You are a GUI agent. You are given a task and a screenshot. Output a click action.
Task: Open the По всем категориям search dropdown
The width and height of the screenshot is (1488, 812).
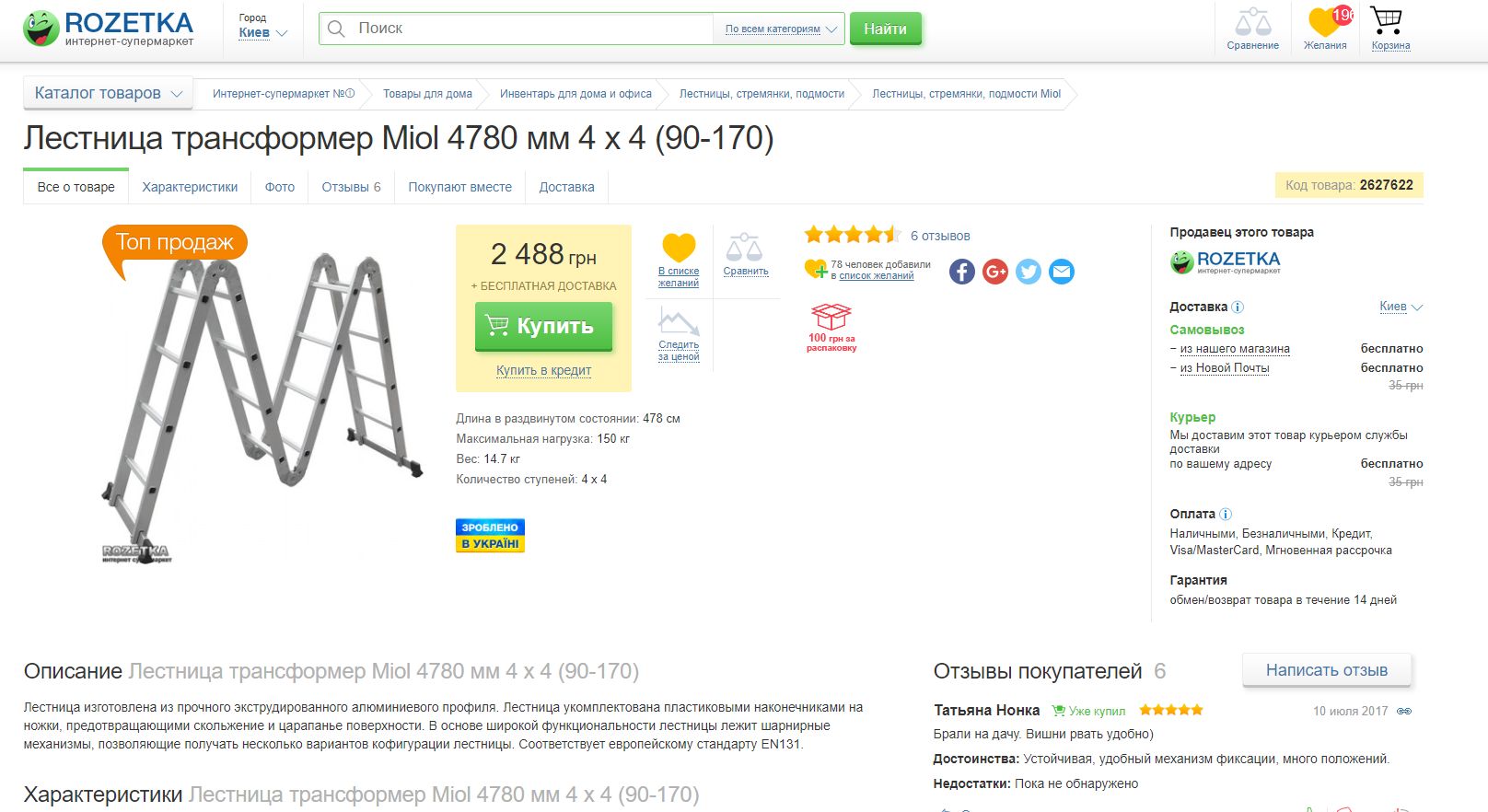point(781,29)
